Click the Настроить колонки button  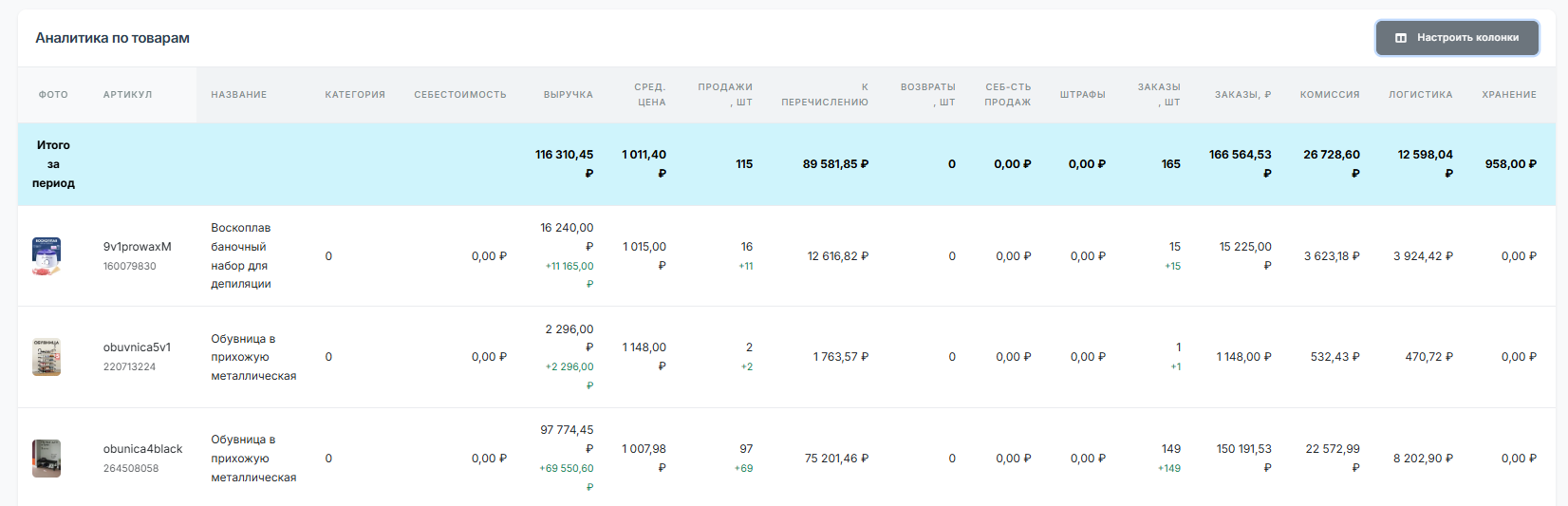coord(1457,38)
